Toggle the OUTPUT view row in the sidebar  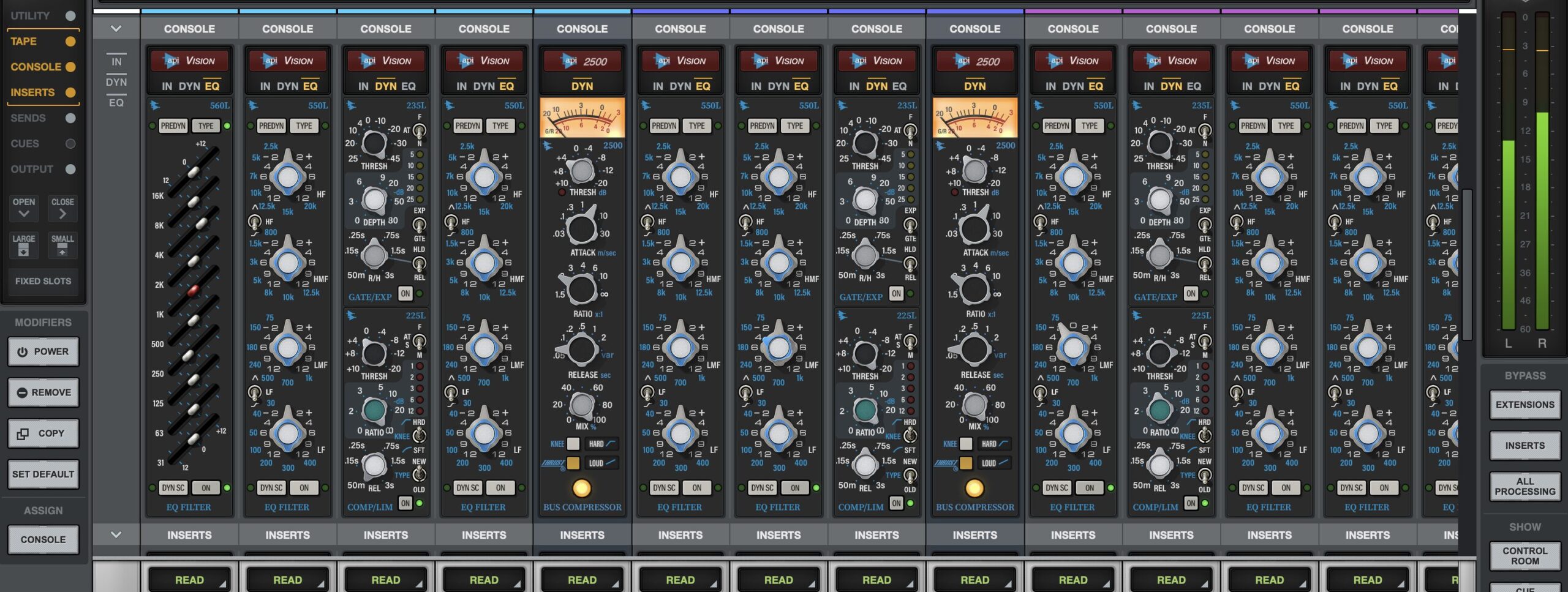(42, 169)
